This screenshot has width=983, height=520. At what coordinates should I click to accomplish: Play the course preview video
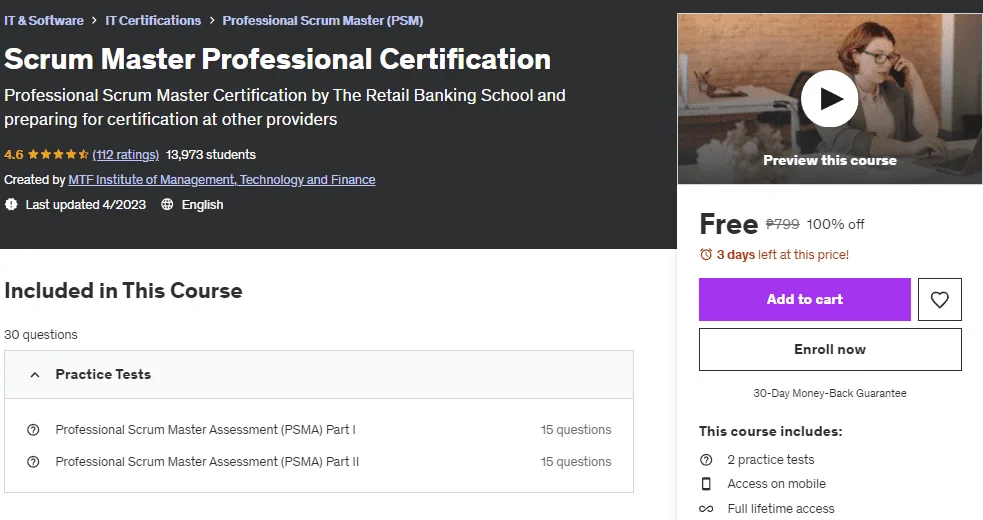pos(829,98)
